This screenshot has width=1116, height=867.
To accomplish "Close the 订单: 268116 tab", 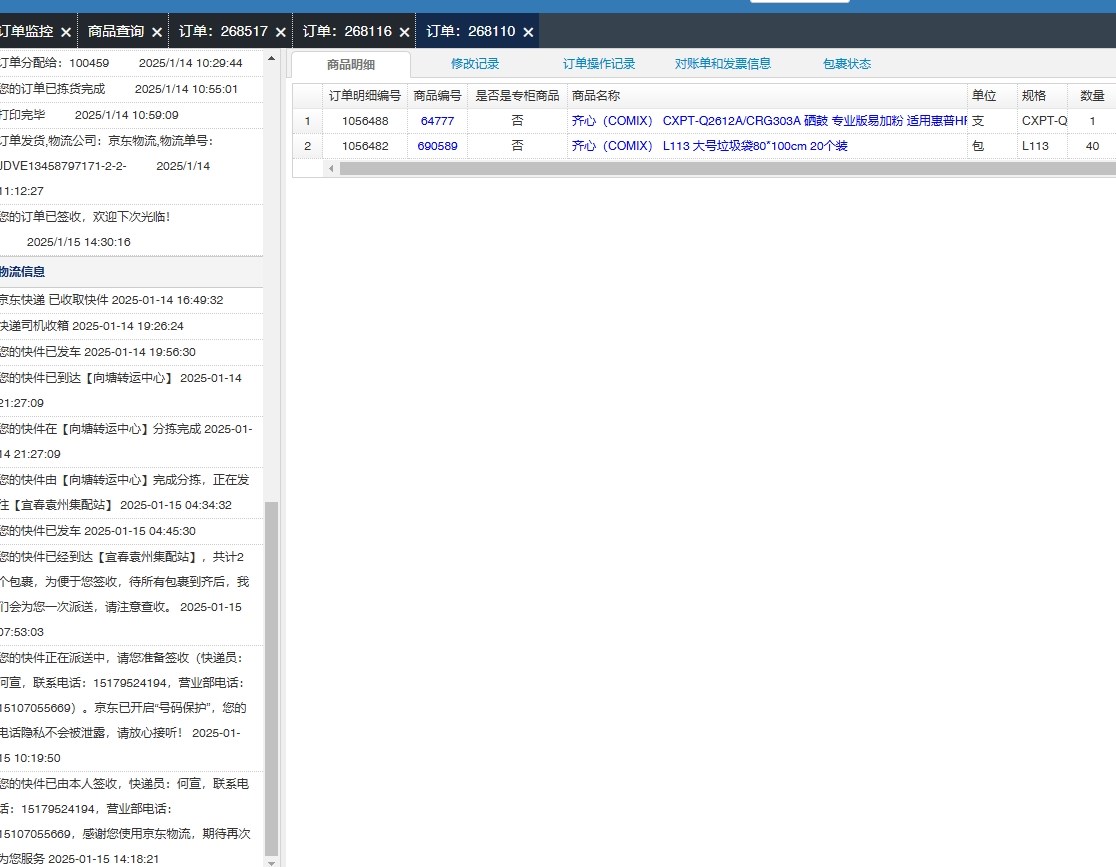I will coord(404,32).
